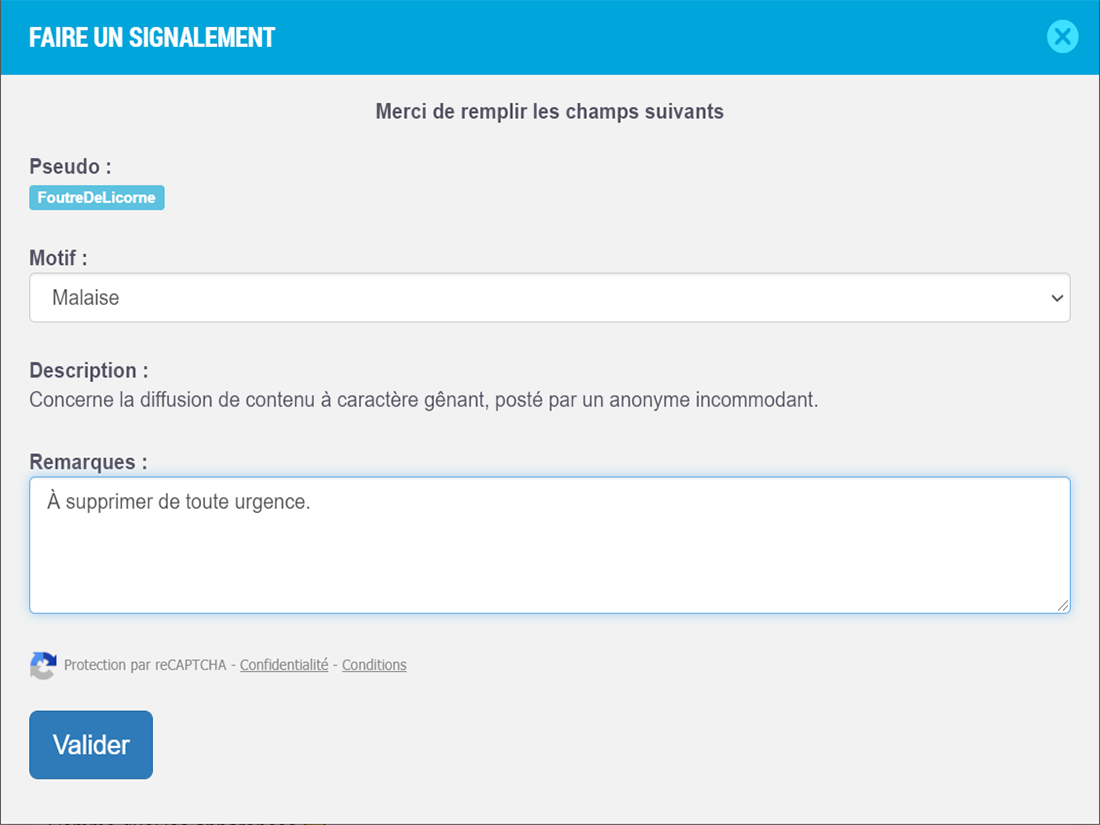
Task: Click the 'Protection par reCAPTCHA' text
Action: click(145, 664)
